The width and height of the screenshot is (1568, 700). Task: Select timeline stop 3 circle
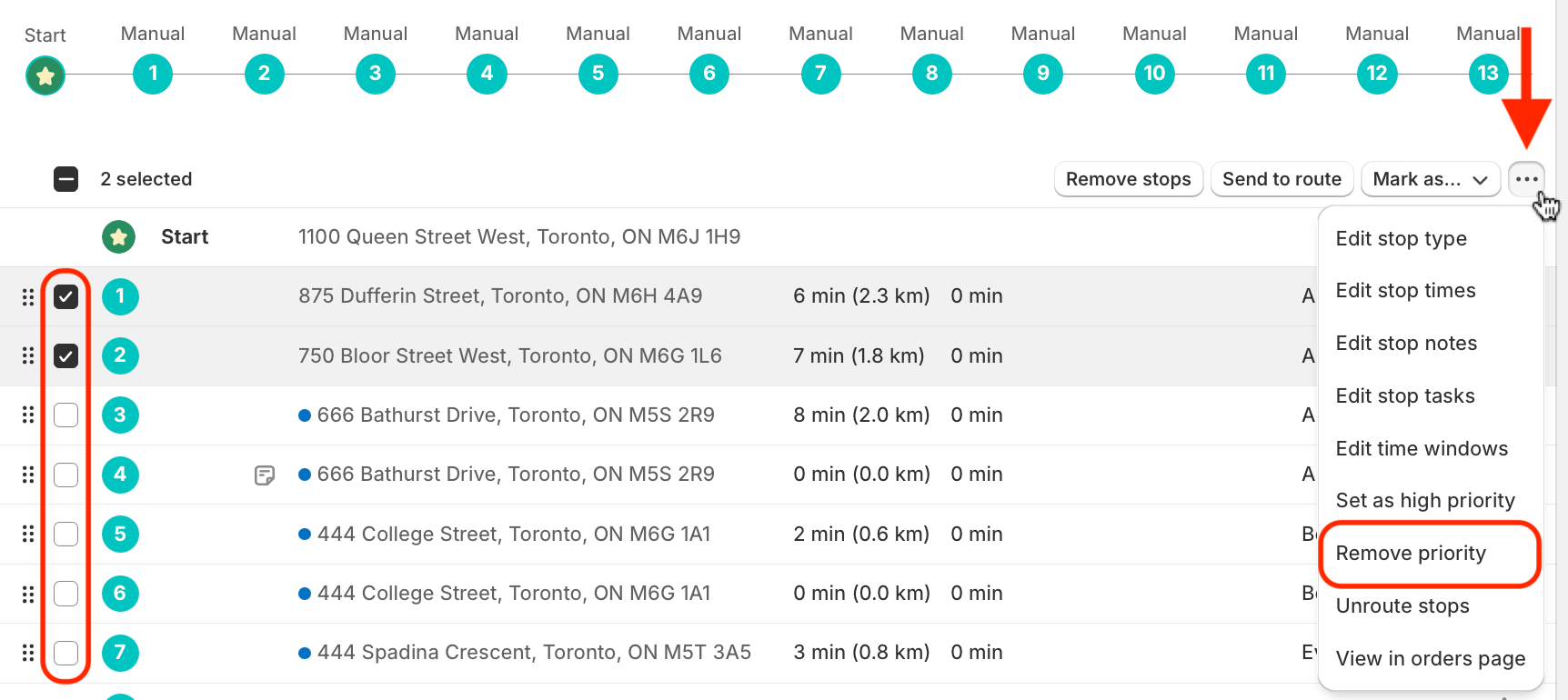point(376,74)
